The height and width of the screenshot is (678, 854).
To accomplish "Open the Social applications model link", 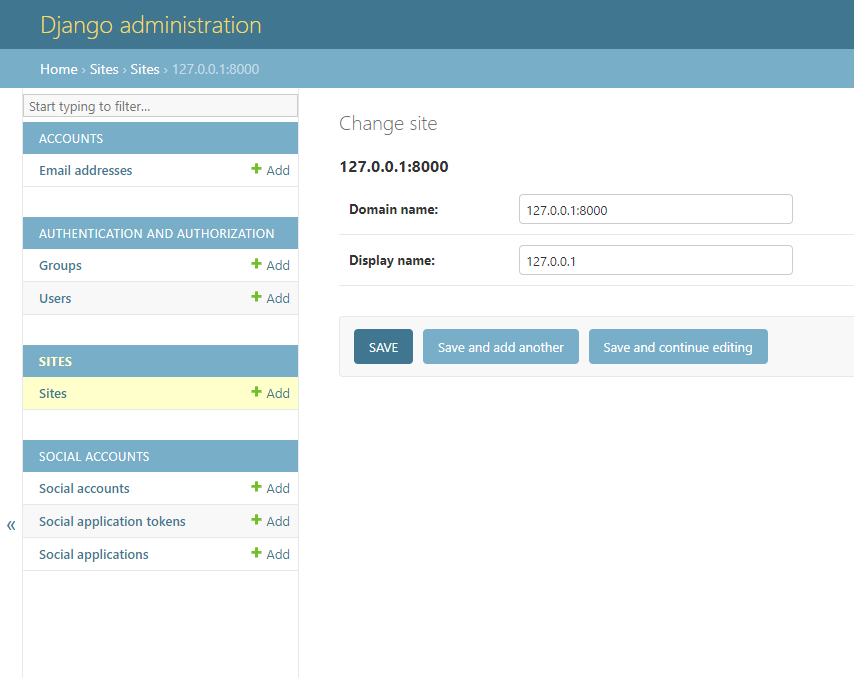I will [93, 555].
